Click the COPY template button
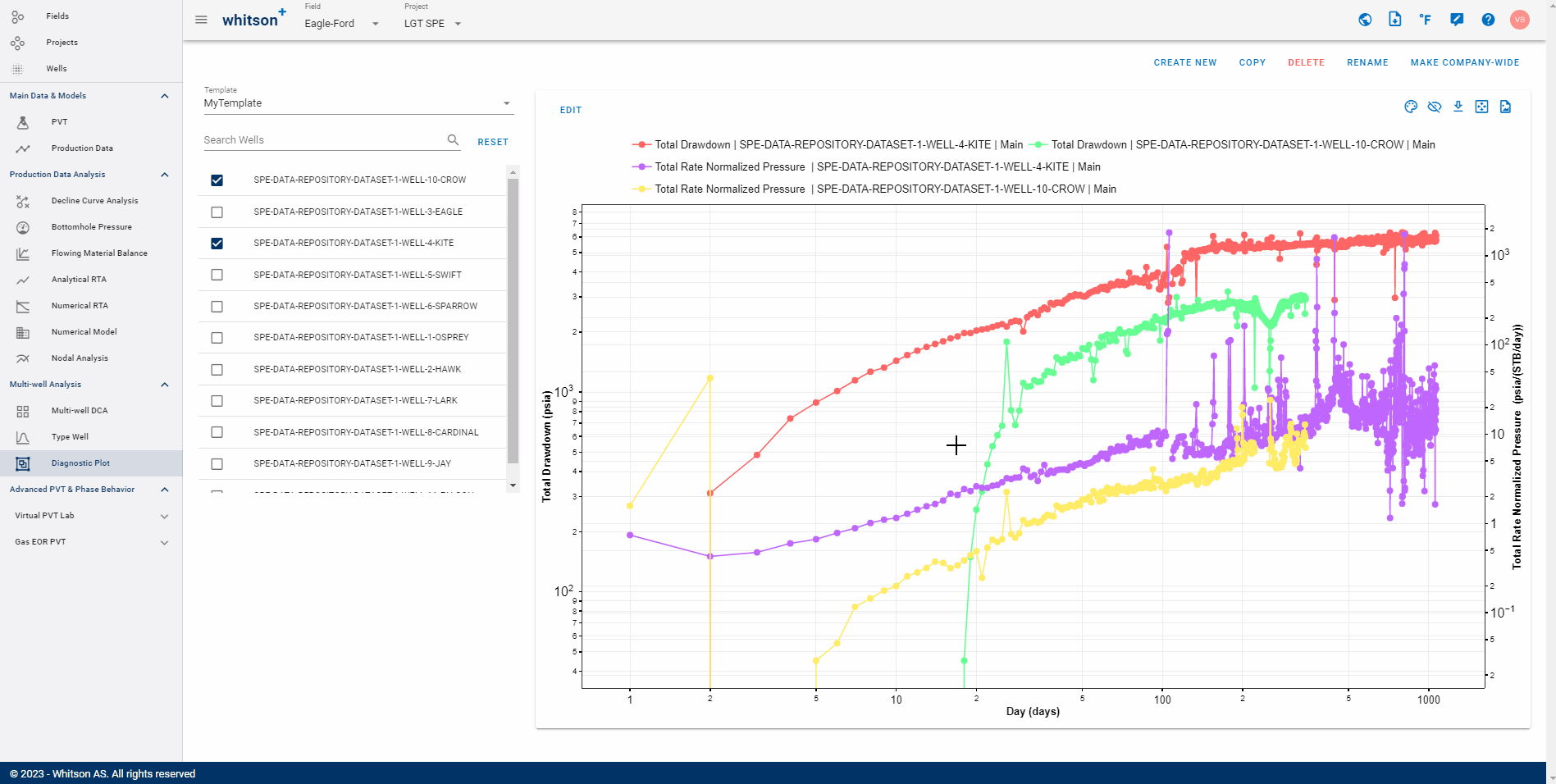 (1253, 62)
